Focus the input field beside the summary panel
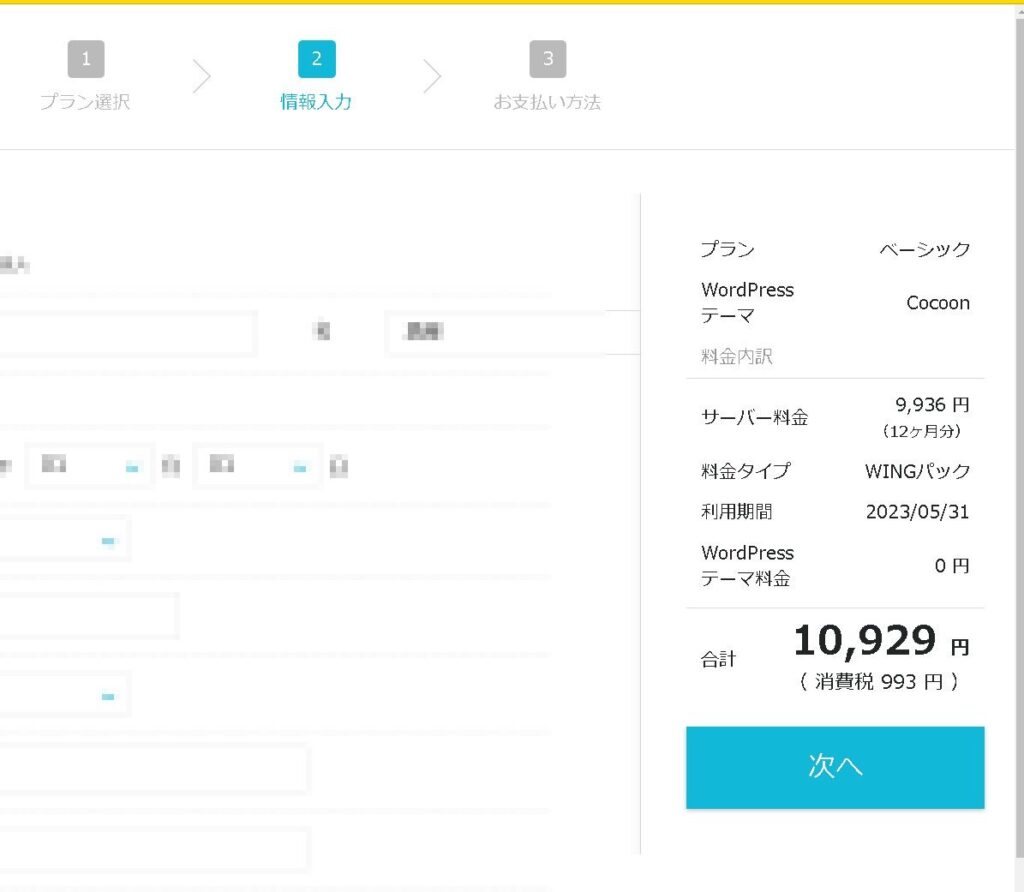This screenshot has height=892, width=1024. [x=510, y=333]
